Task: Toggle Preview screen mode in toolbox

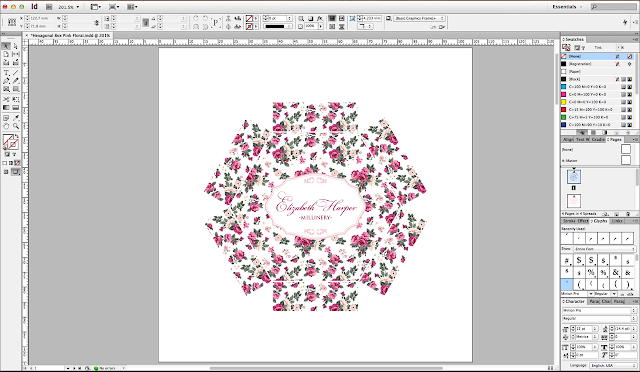Action: [15, 172]
